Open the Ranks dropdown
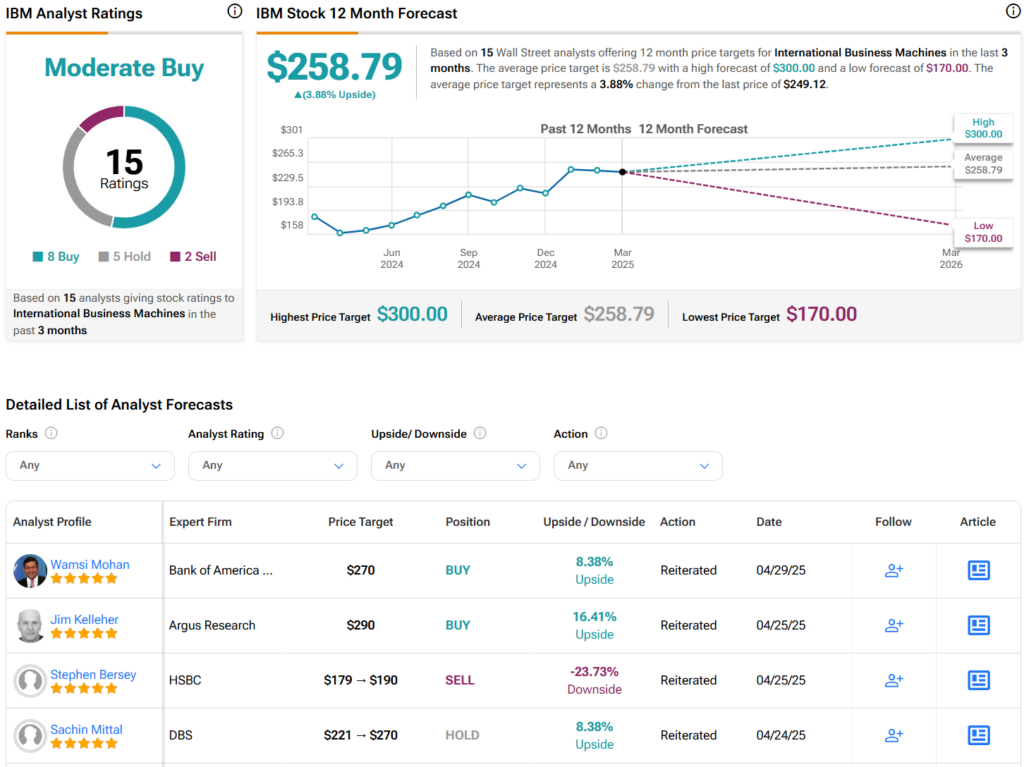The width and height of the screenshot is (1024, 767). point(90,466)
